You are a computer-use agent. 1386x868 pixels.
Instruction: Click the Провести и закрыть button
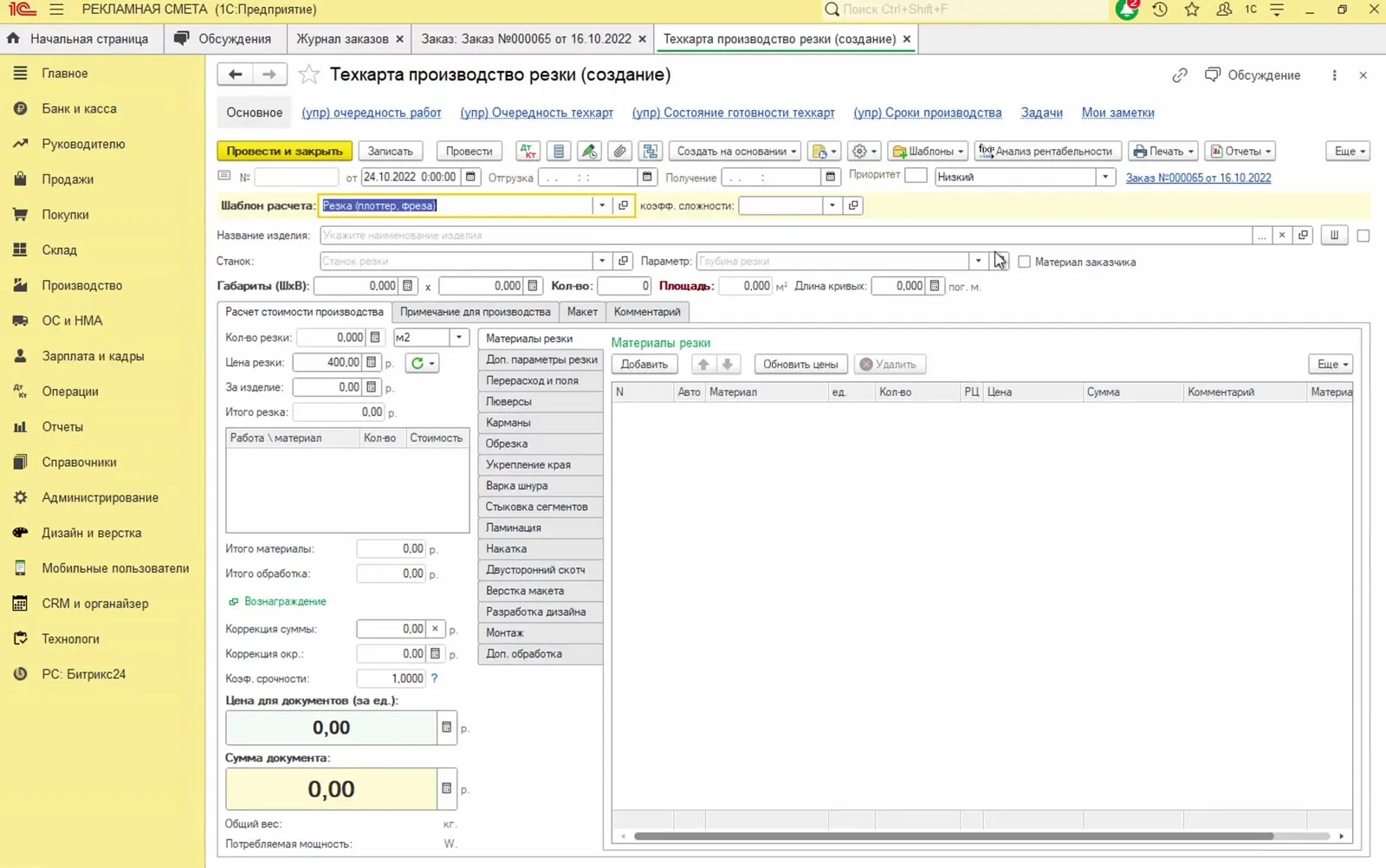[x=284, y=151]
